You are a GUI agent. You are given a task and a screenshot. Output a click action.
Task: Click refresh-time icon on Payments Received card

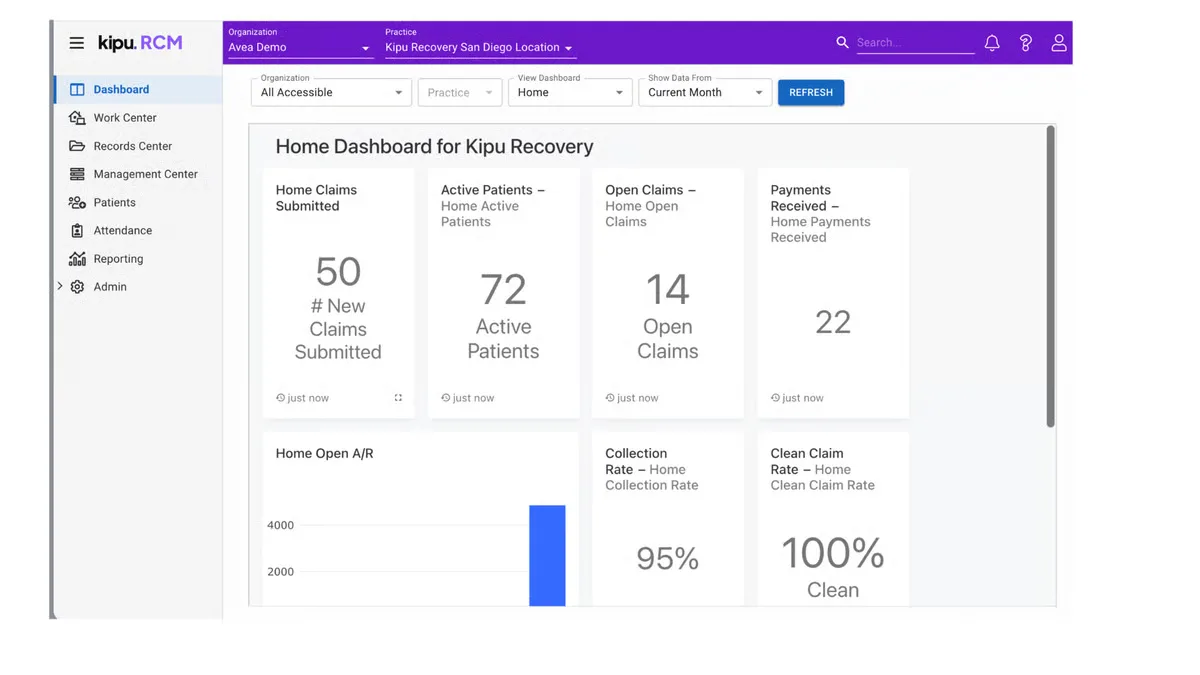[x=775, y=398]
